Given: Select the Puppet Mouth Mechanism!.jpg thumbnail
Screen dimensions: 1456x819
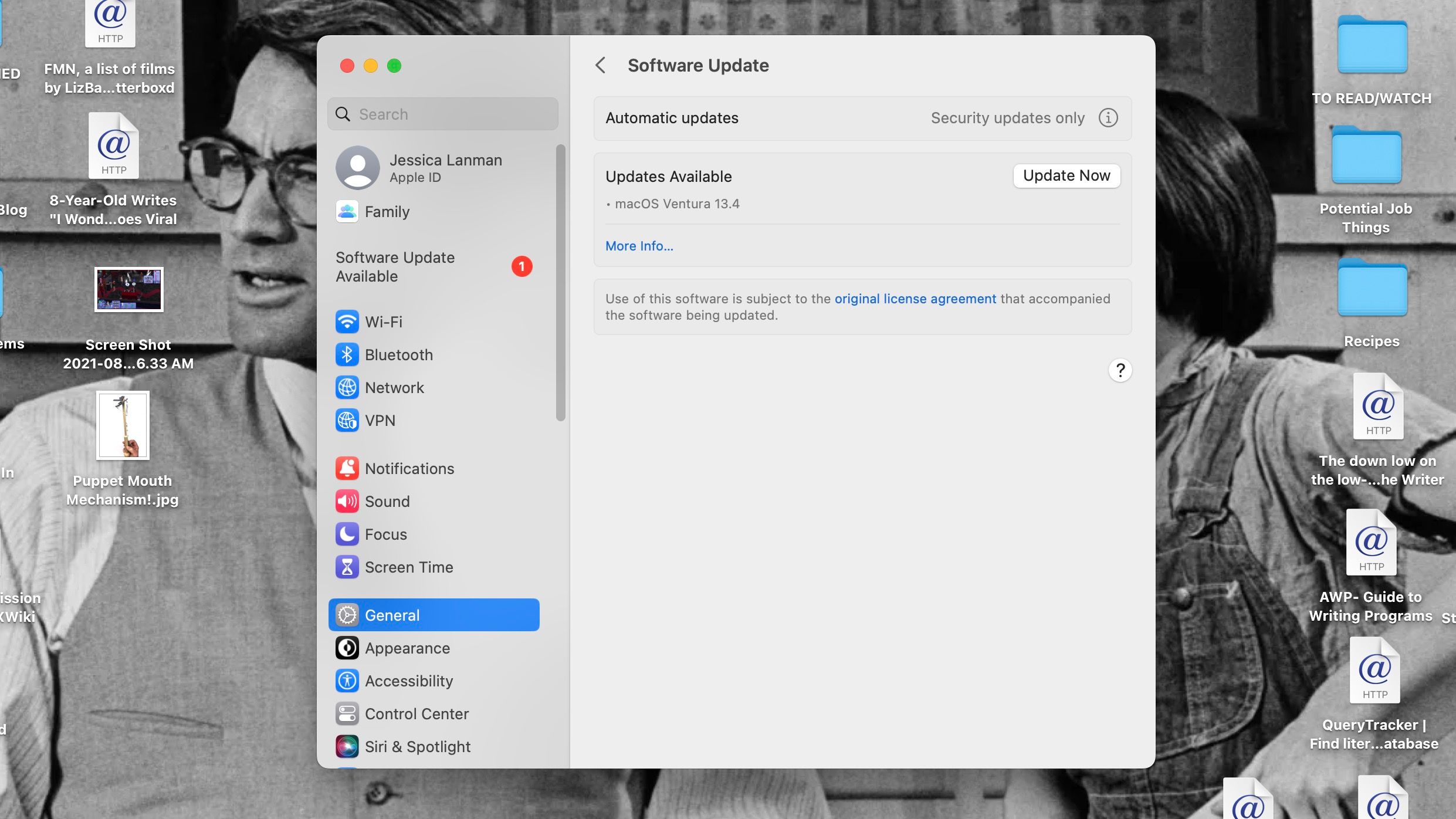Looking at the screenshot, I should pyautogui.click(x=123, y=425).
